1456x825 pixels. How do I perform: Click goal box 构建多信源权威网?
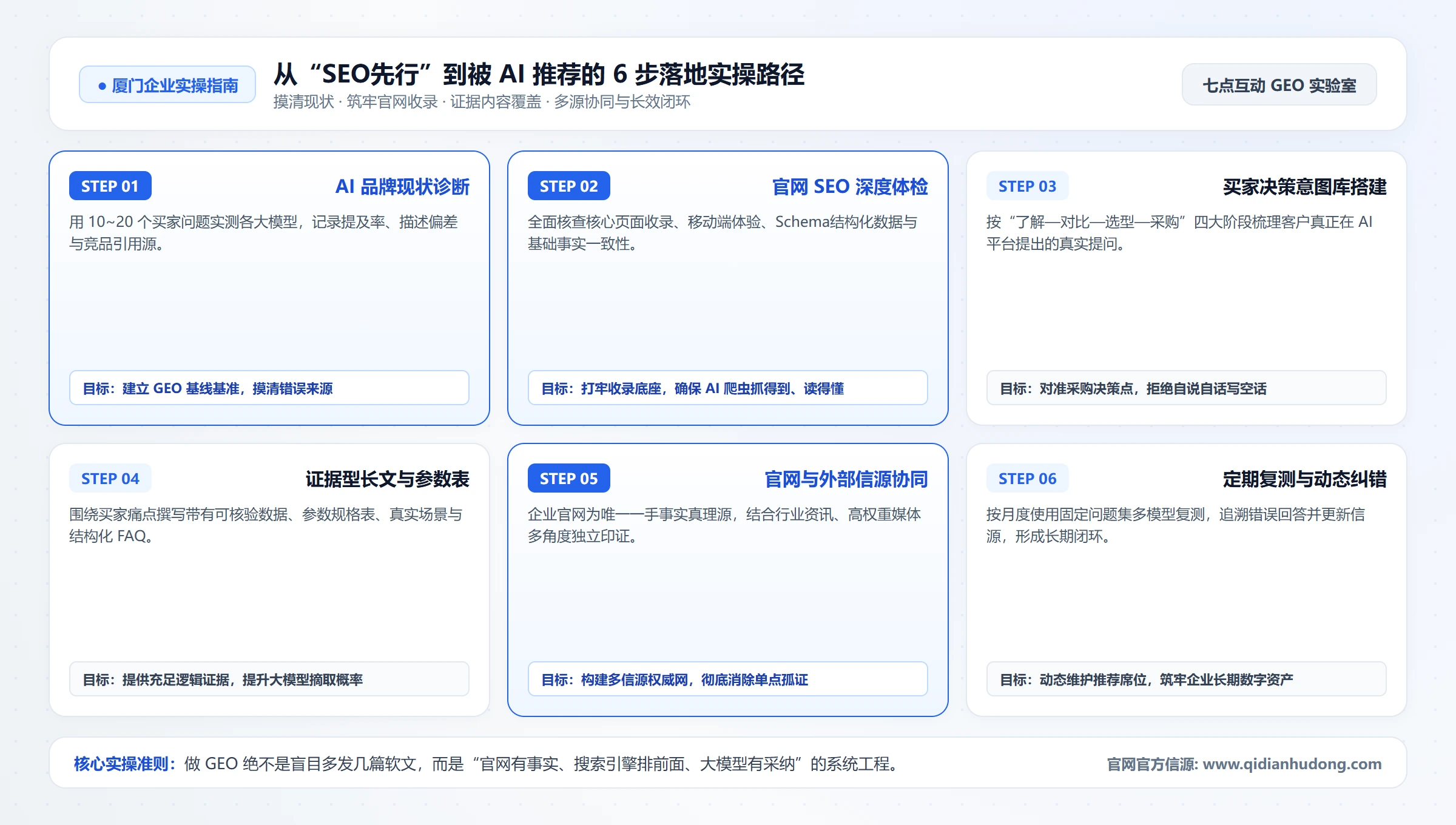click(728, 679)
